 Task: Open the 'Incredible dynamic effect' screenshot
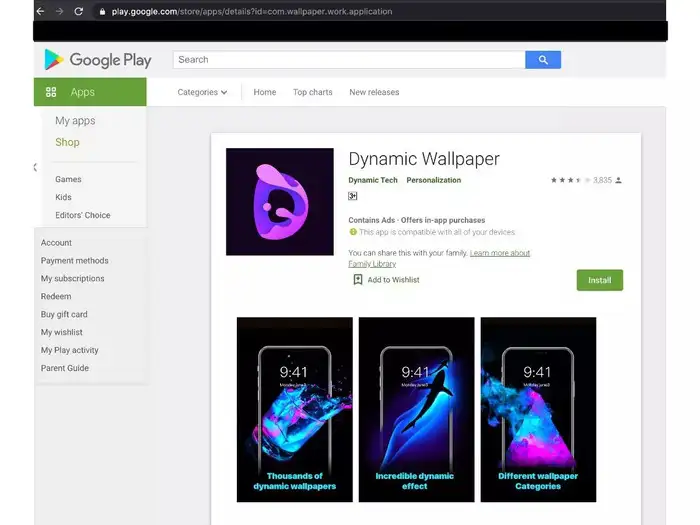[x=415, y=409]
